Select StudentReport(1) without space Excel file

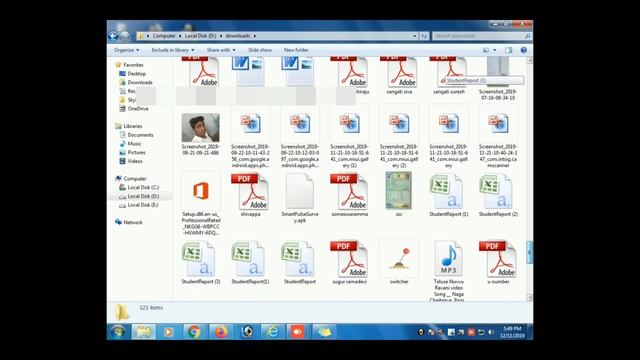point(250,262)
